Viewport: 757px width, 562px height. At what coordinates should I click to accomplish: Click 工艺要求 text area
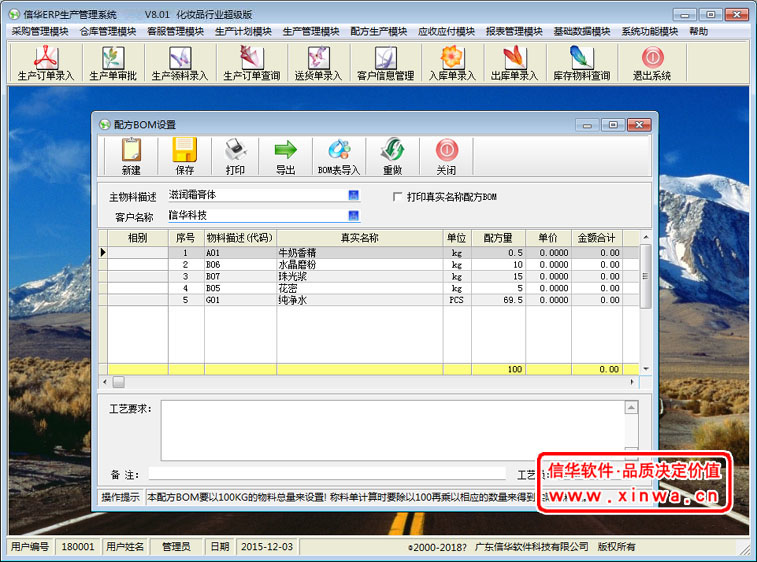coord(393,430)
